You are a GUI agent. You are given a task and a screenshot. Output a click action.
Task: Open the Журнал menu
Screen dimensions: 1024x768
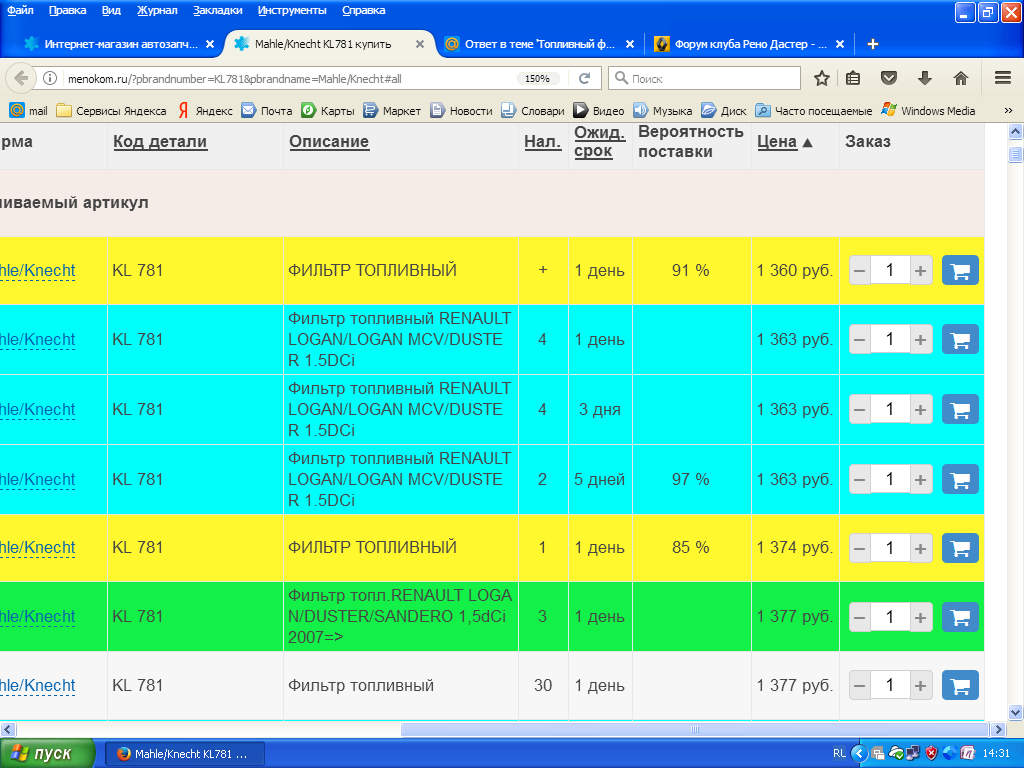tap(157, 10)
